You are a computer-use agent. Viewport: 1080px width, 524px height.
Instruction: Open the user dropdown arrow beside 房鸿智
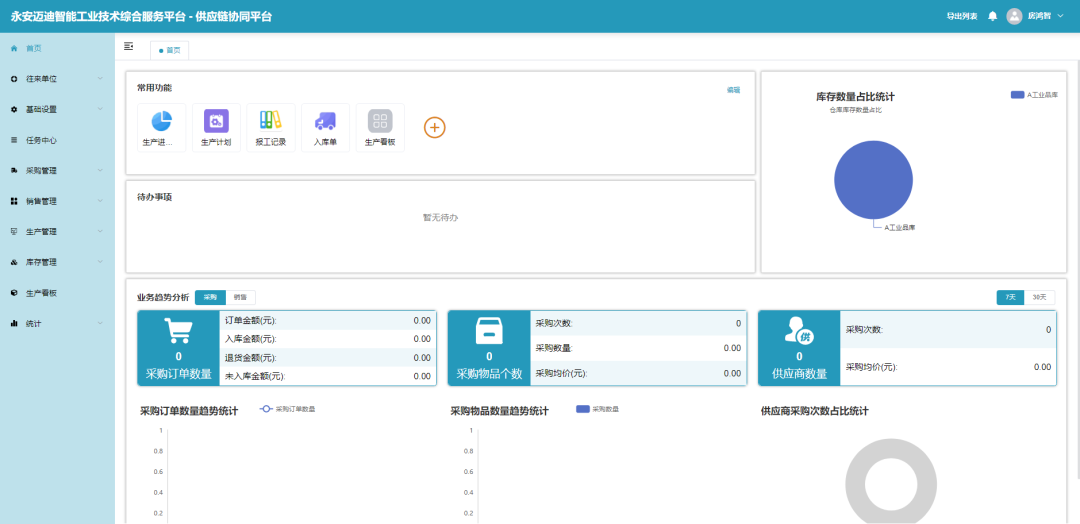1061,16
